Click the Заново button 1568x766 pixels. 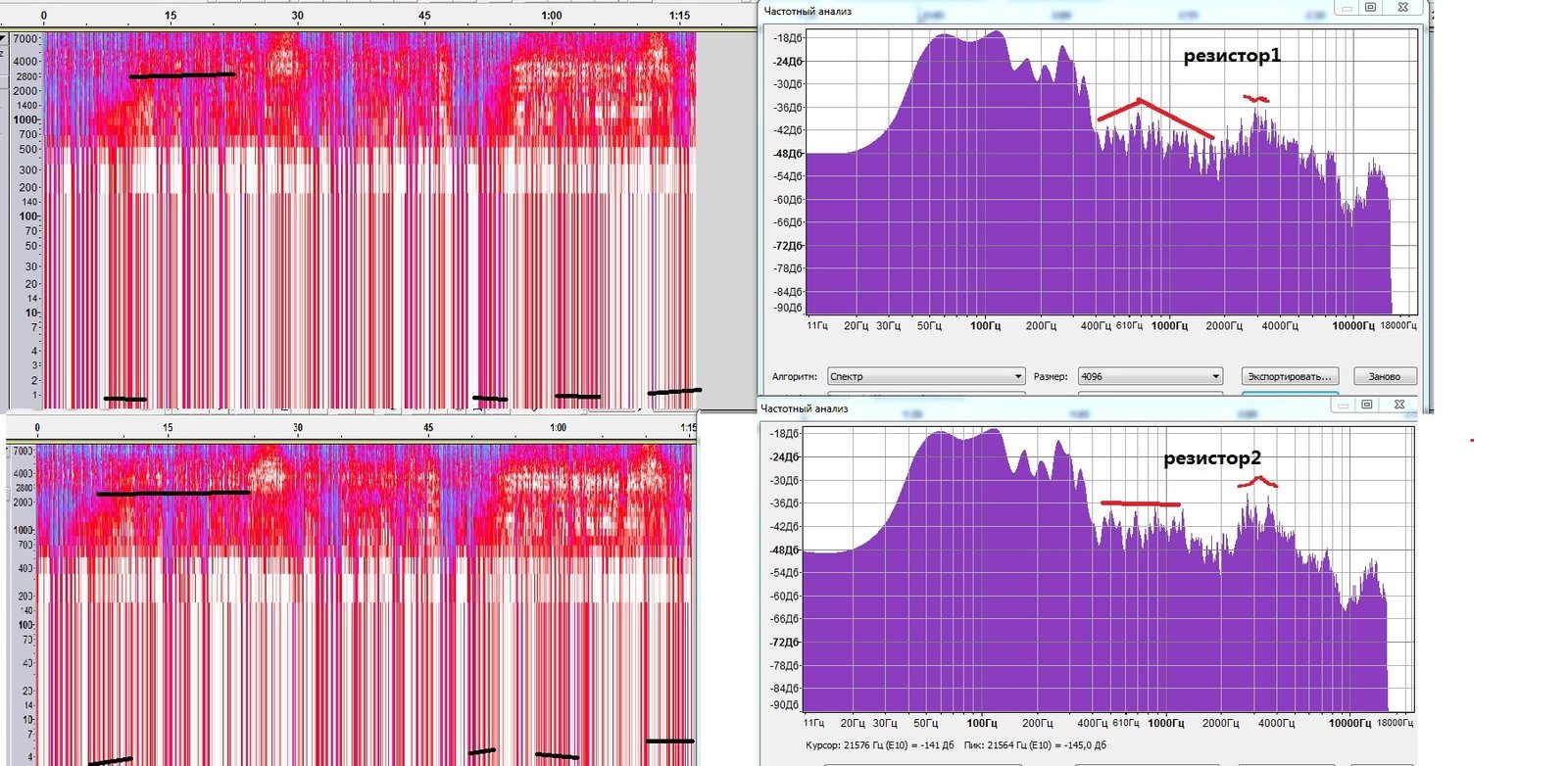click(x=1385, y=376)
